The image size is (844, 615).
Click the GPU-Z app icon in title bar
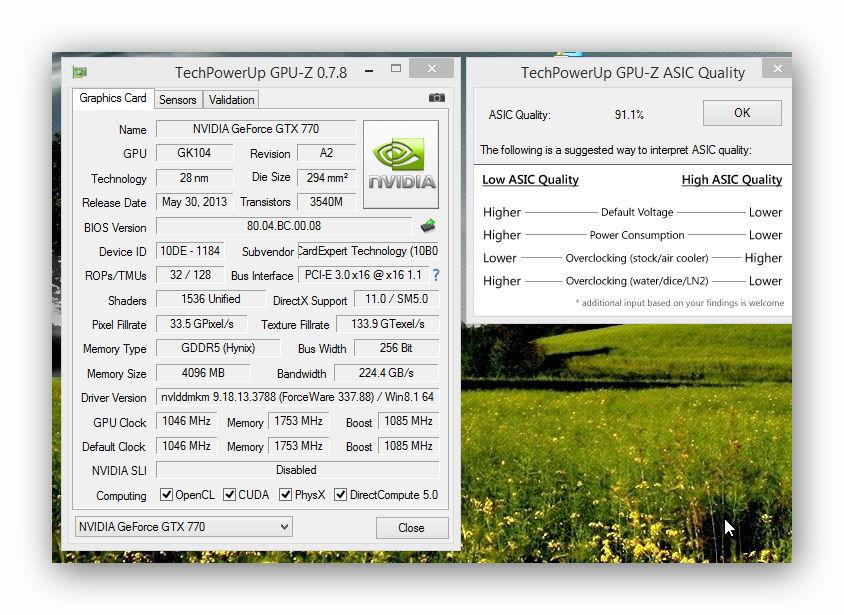tap(80, 72)
